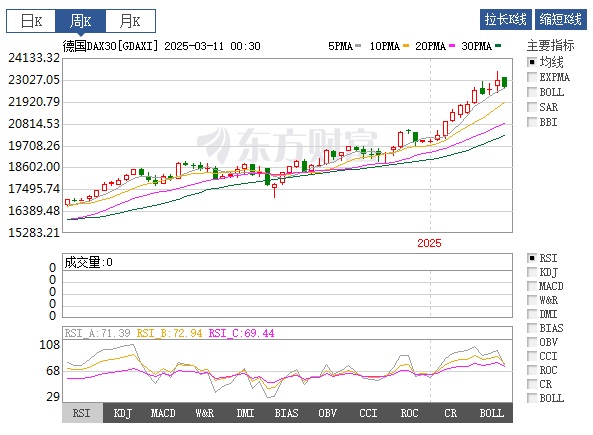Select BIAS in the right sub-indicator list
Screen dimensions: 593x435
pyautogui.click(x=532, y=328)
